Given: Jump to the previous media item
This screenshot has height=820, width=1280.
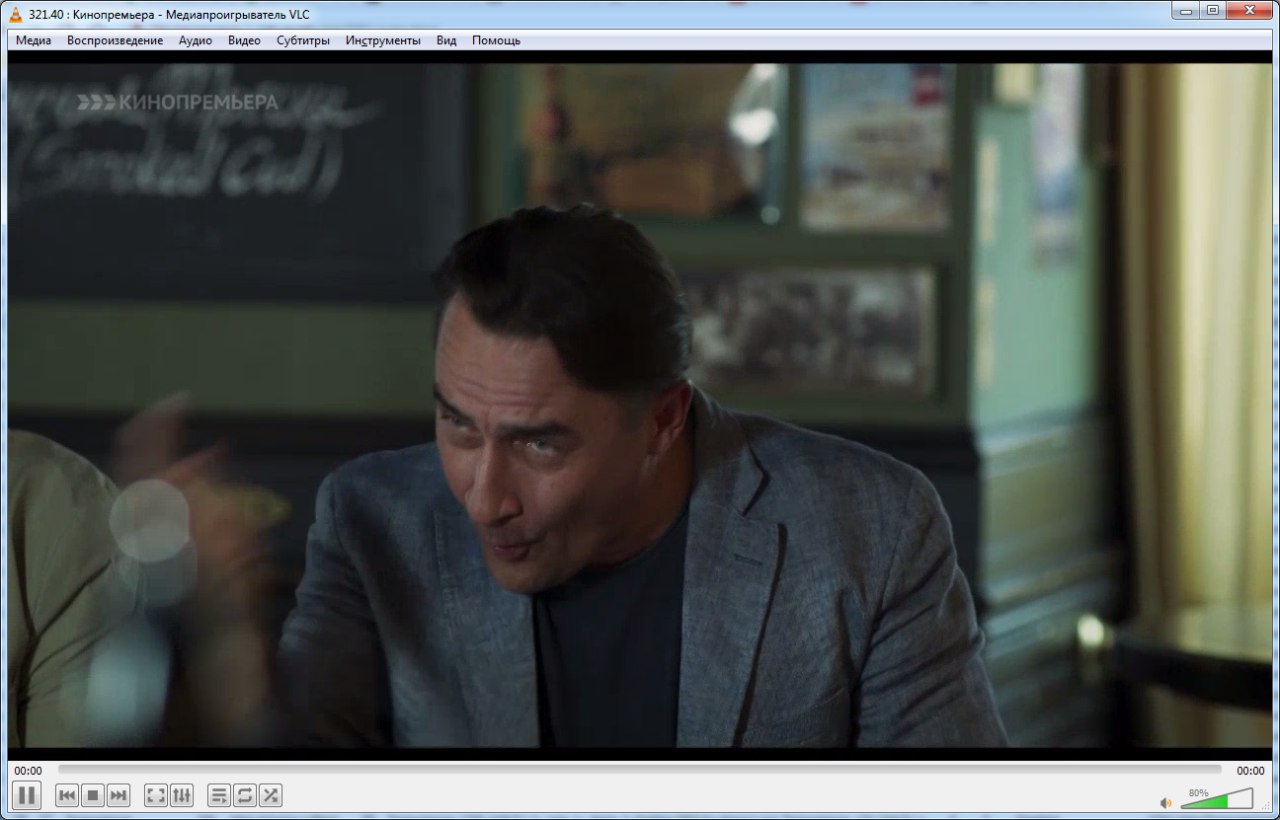Looking at the screenshot, I should 67,796.
